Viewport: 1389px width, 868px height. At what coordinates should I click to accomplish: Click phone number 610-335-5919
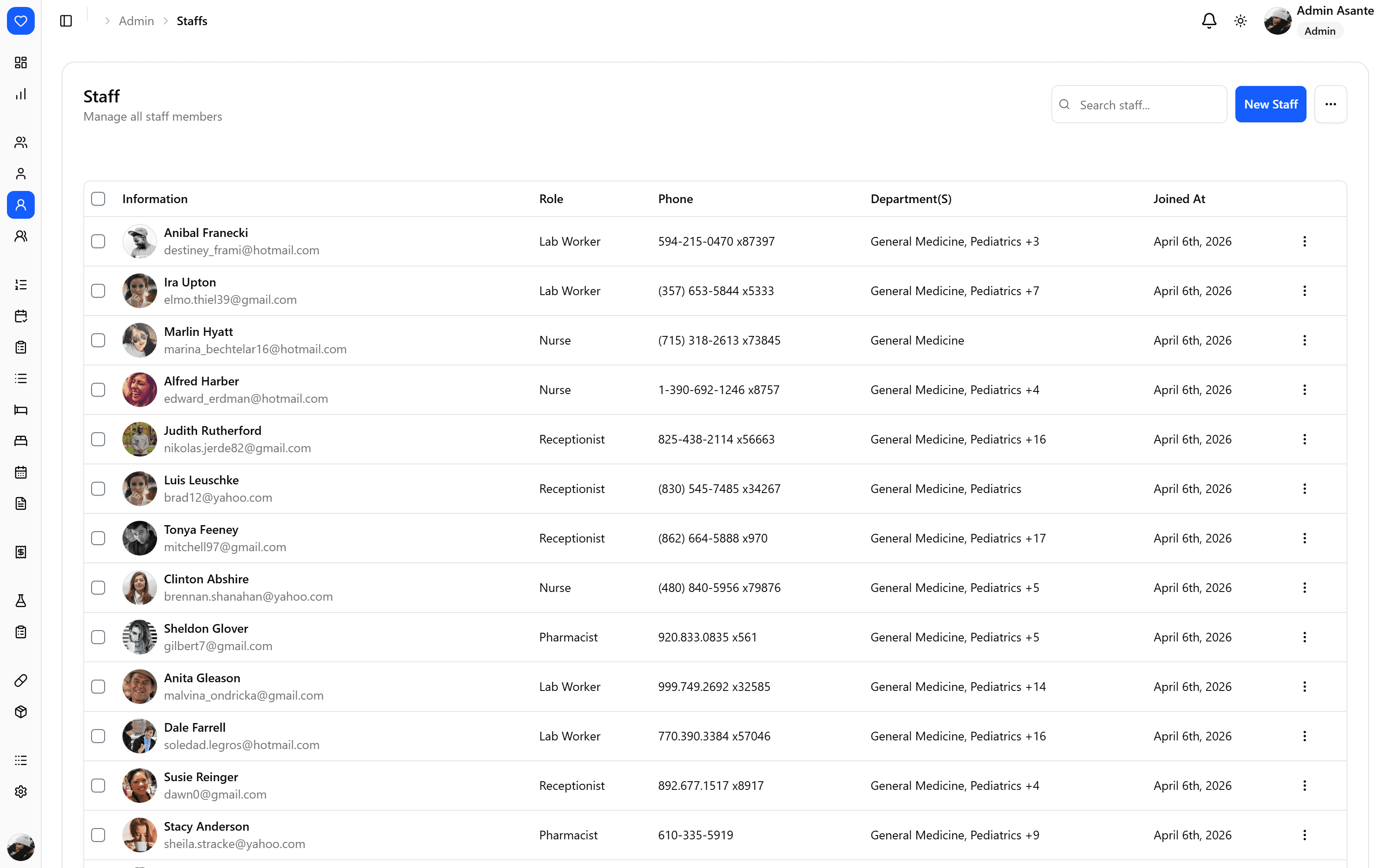coord(696,835)
